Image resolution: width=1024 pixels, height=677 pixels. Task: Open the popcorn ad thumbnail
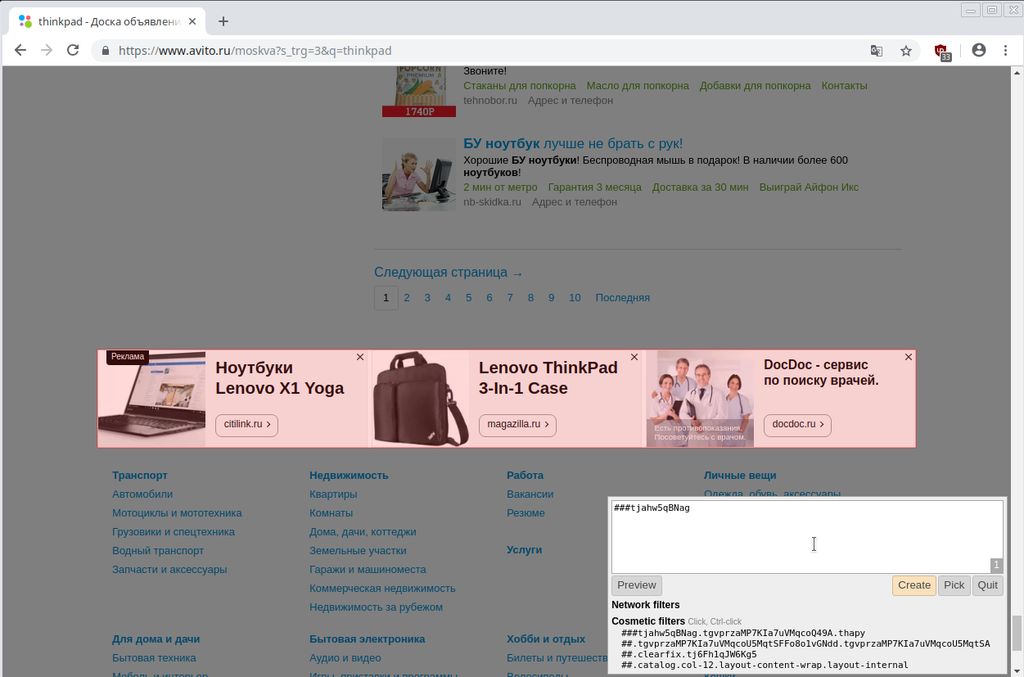419,91
